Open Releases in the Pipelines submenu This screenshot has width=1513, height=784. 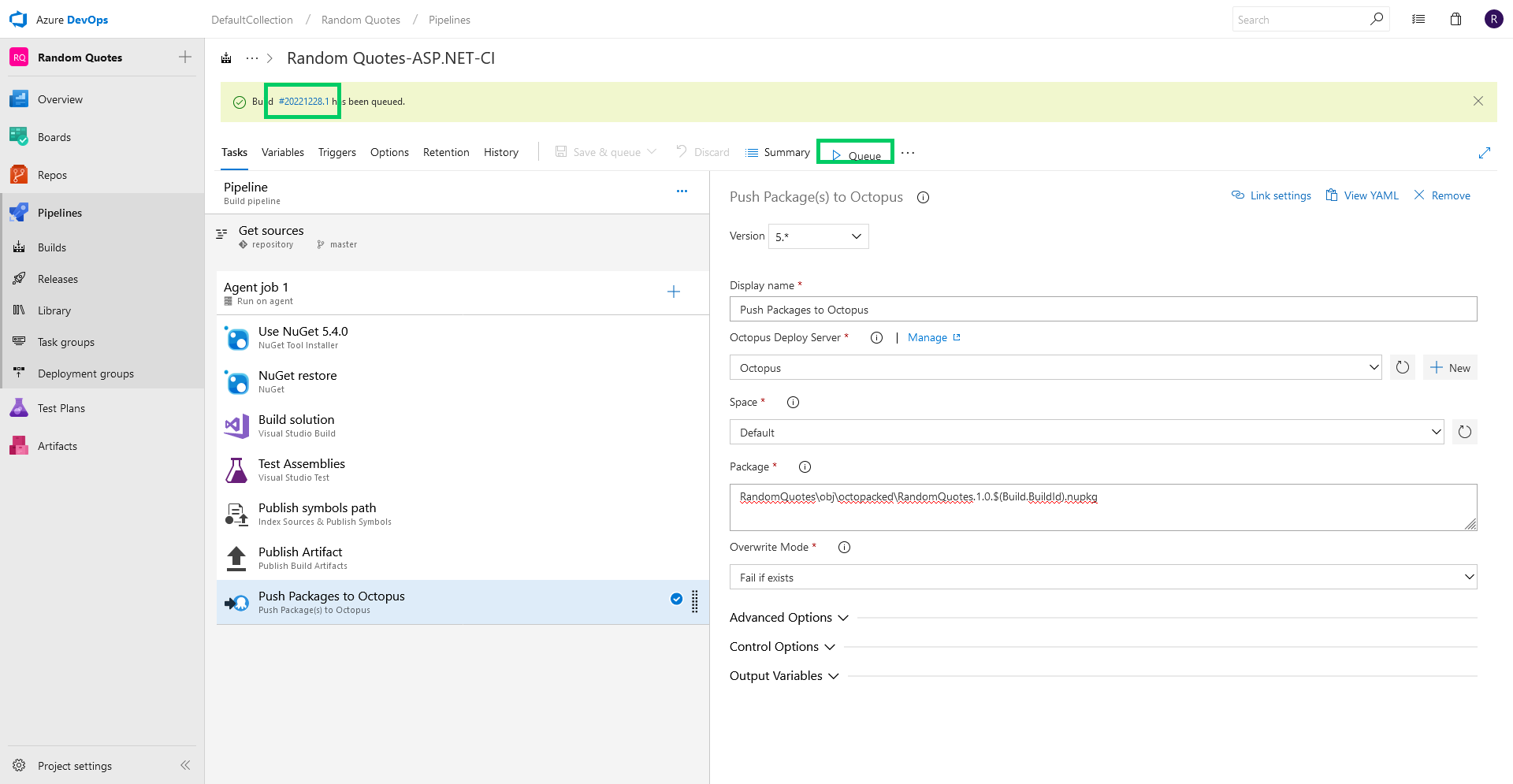(x=103, y=279)
